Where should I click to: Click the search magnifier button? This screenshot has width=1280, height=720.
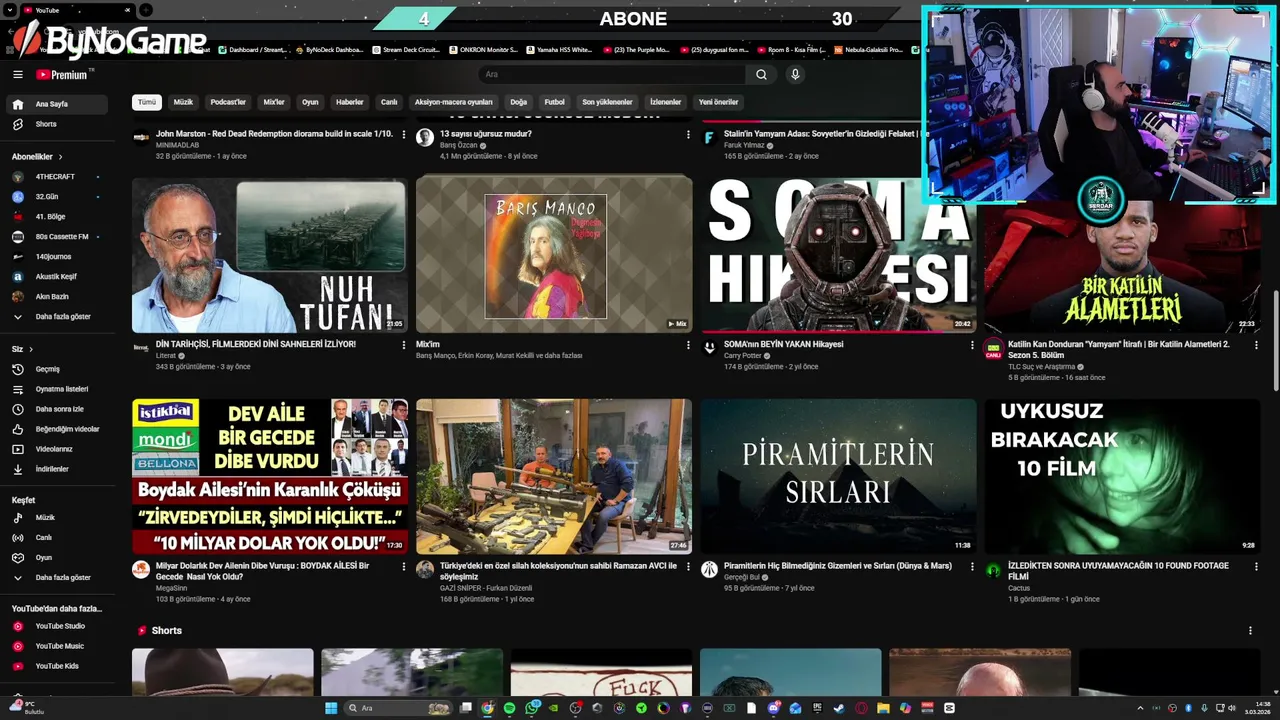761,74
